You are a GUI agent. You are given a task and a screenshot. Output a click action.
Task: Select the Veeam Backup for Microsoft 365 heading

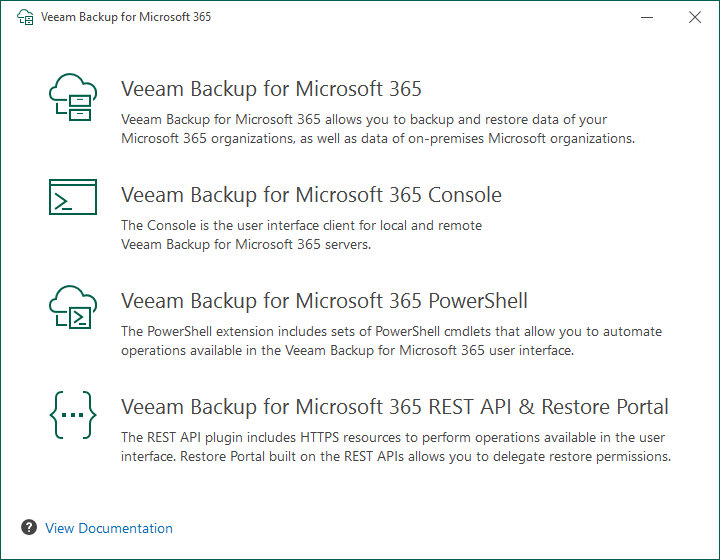click(271, 89)
